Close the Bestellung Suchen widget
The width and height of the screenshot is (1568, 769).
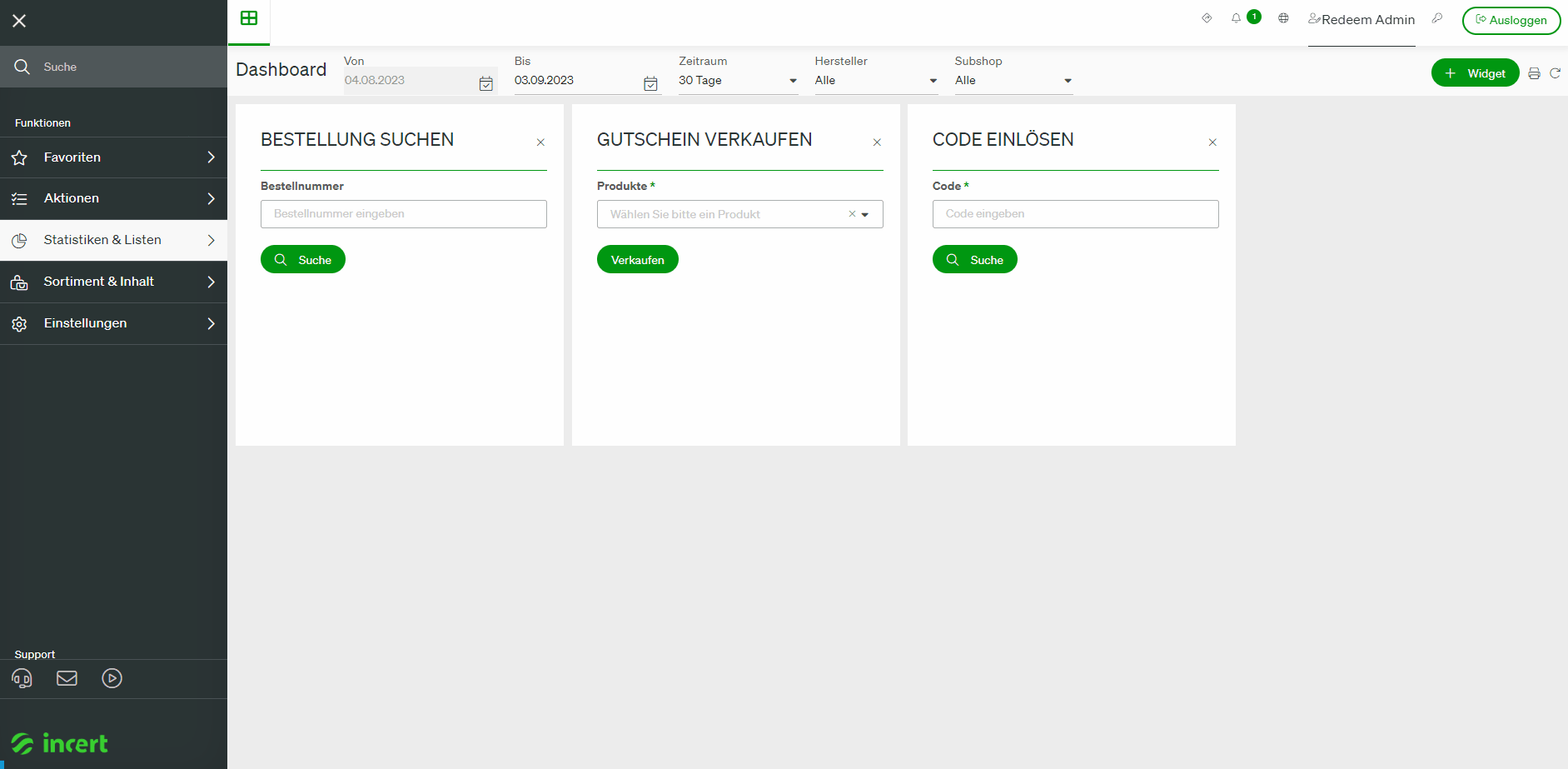click(x=540, y=142)
